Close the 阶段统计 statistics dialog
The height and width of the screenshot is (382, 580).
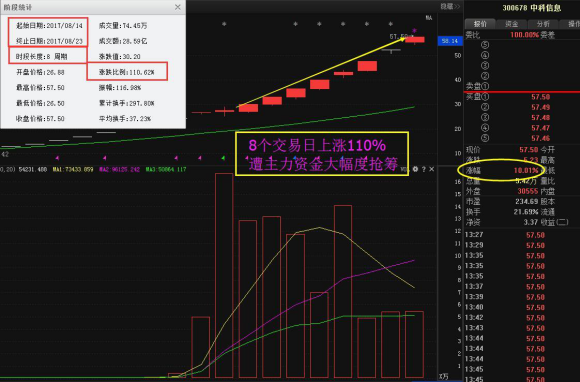(178, 7)
